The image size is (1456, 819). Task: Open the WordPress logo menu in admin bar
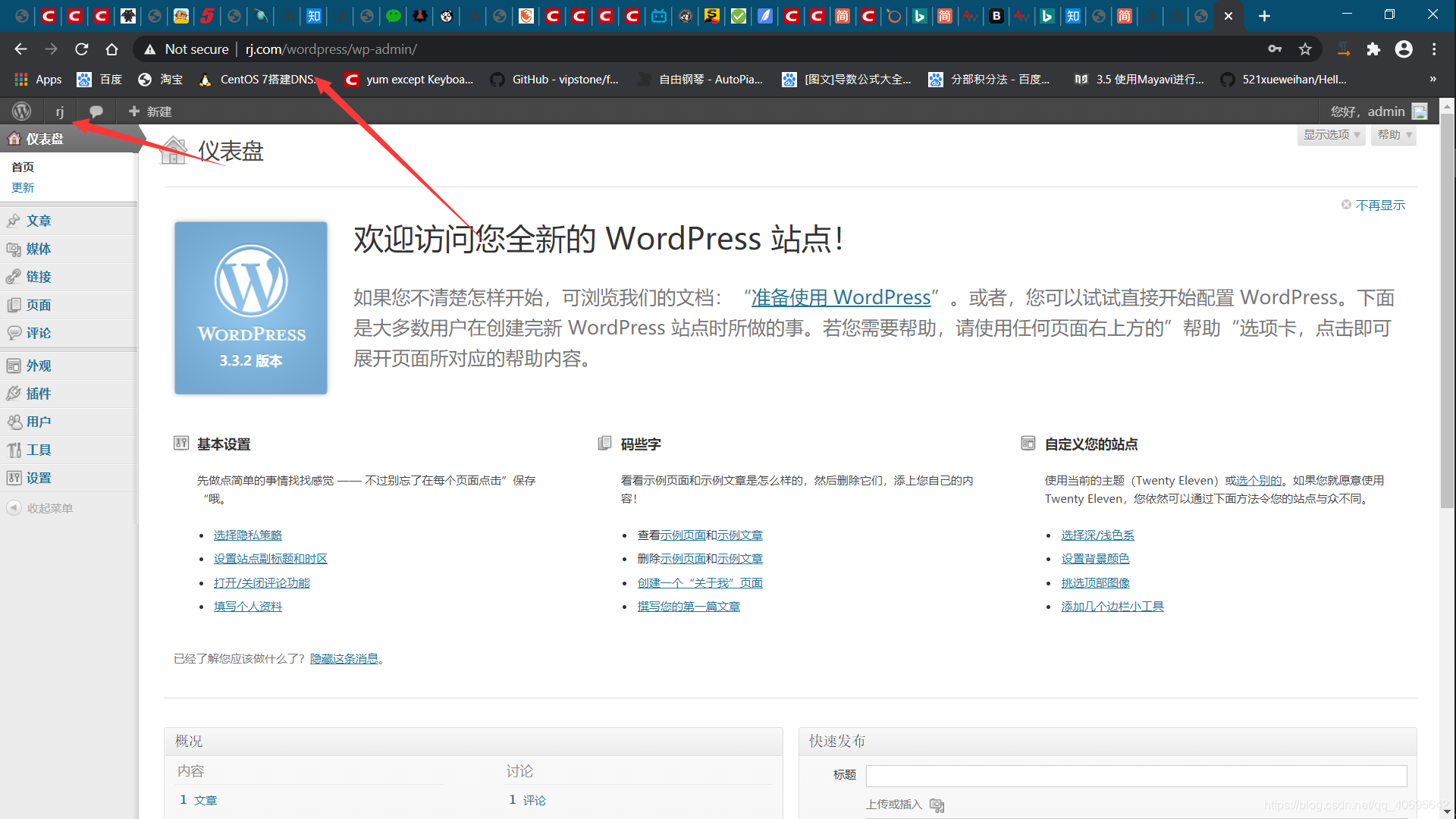(21, 111)
